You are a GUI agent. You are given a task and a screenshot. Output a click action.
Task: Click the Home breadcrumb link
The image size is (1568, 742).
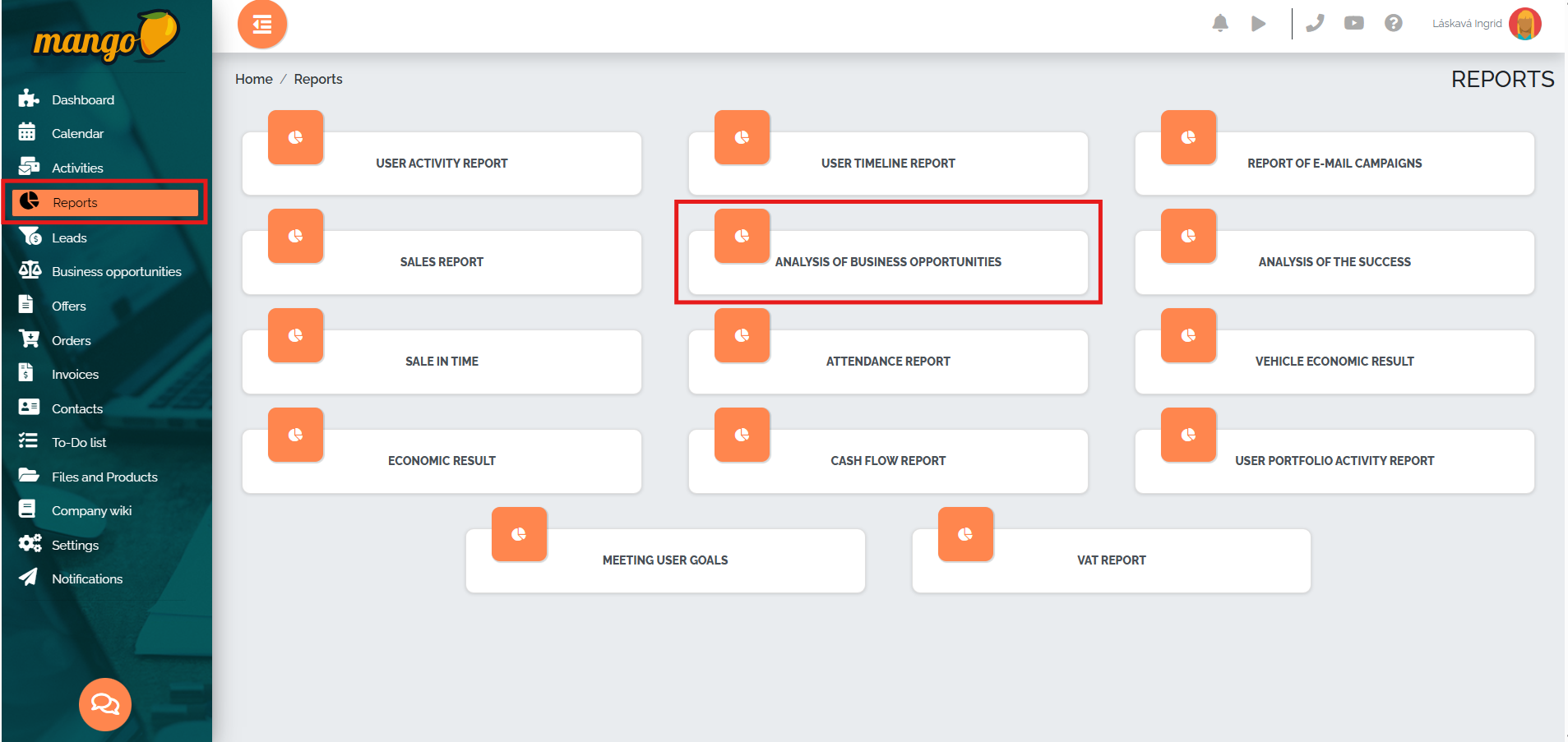[253, 79]
